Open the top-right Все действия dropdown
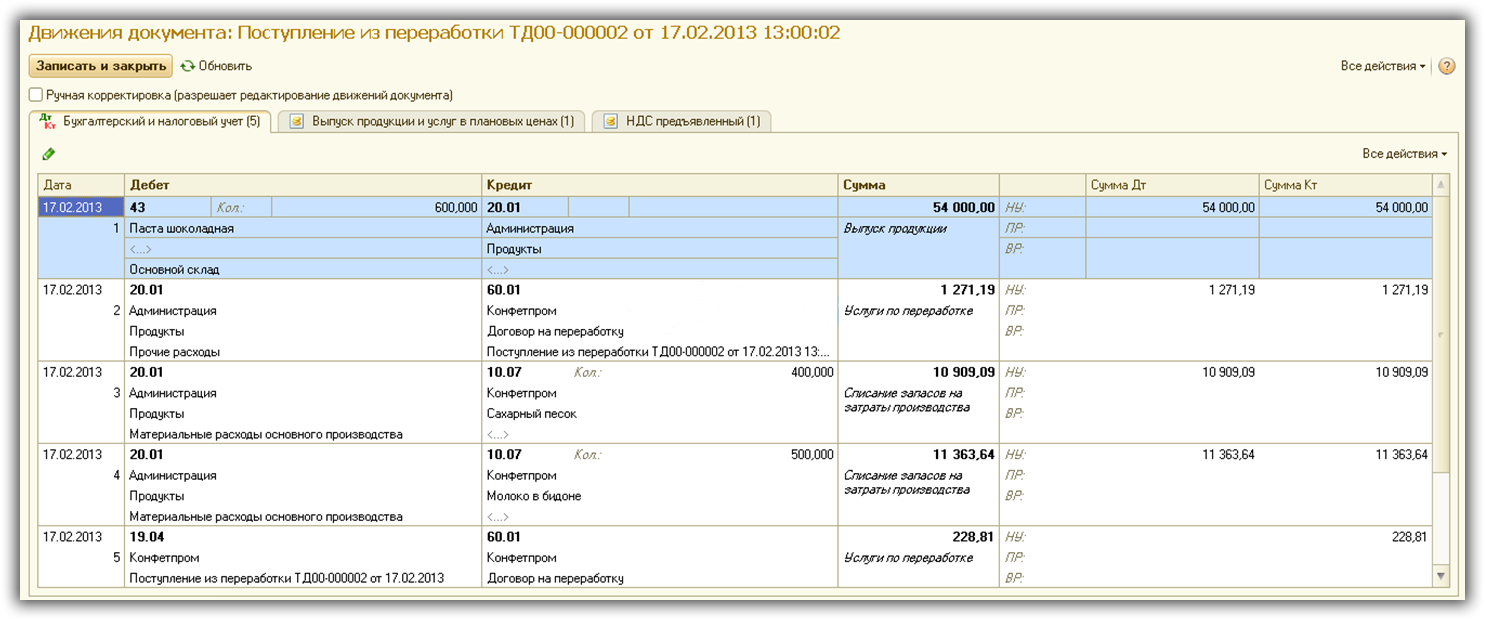The width and height of the screenshot is (1485, 620). (1382, 66)
